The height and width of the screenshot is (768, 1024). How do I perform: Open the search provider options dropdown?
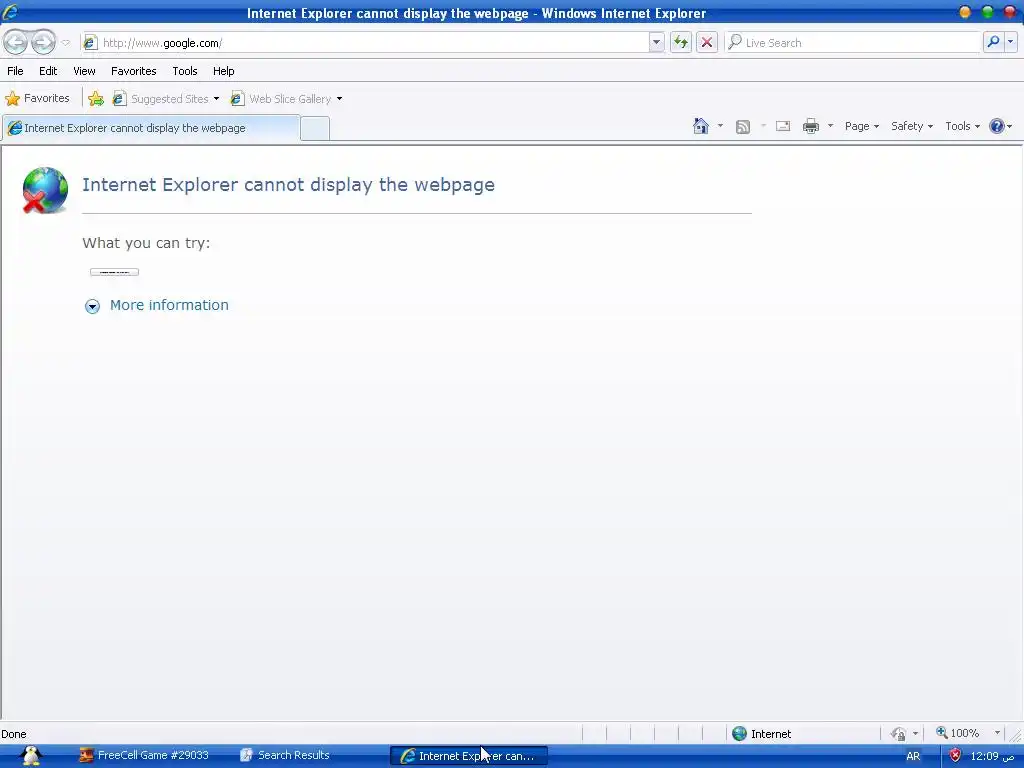click(1010, 42)
